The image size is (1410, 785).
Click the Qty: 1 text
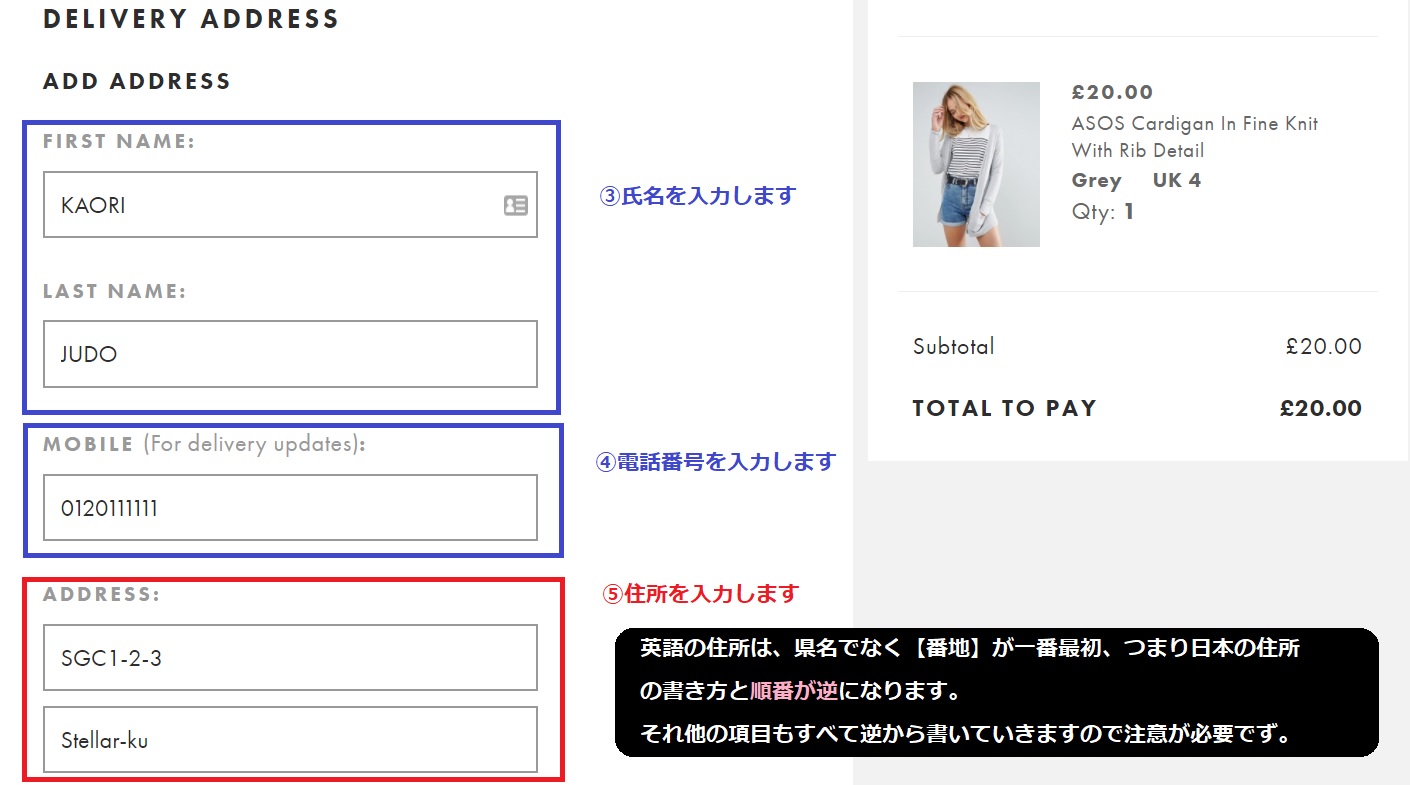1102,212
